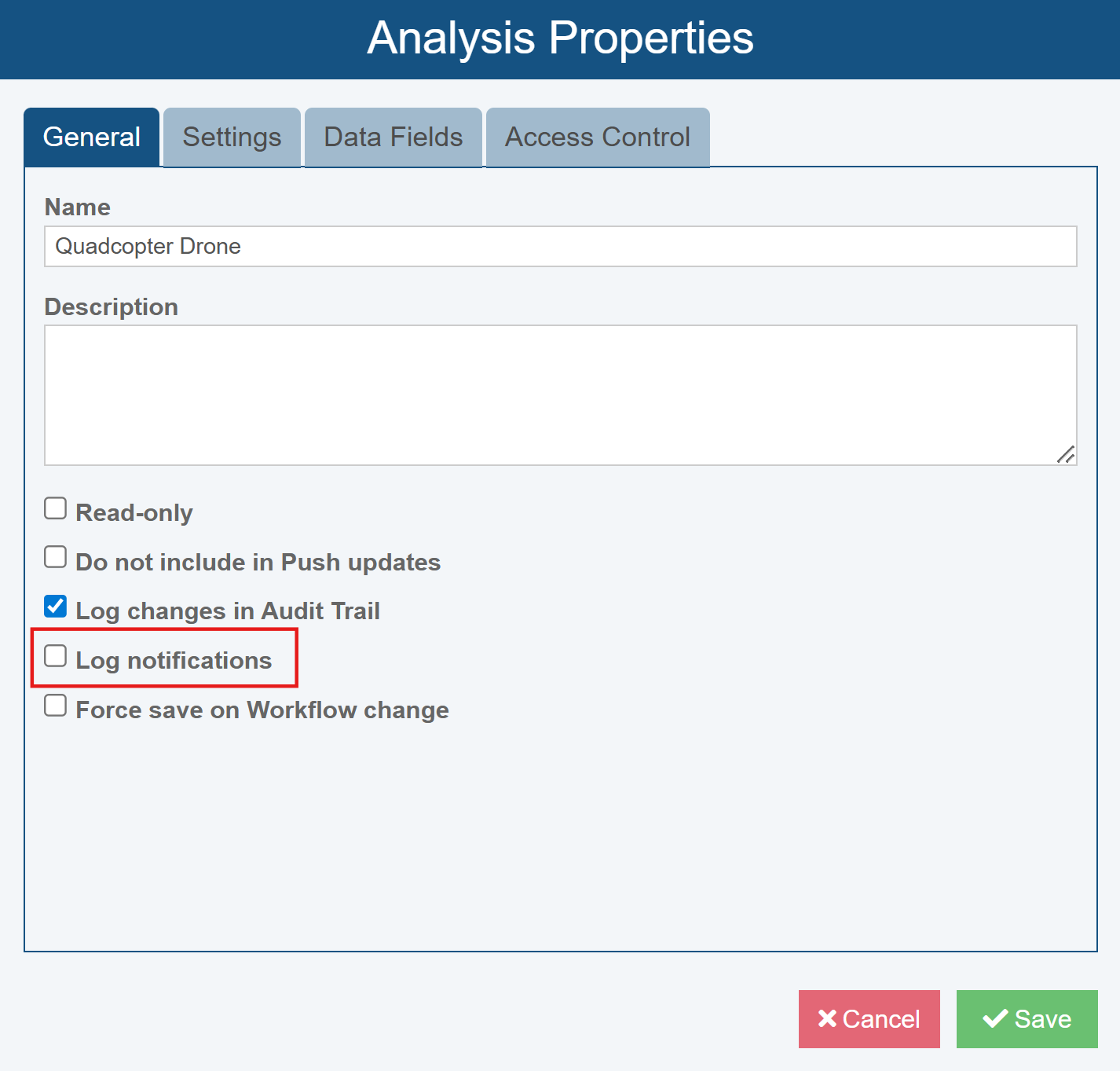Tick the Do not include in Push updates checkbox
This screenshot has height=1071, width=1120.
pos(56,557)
